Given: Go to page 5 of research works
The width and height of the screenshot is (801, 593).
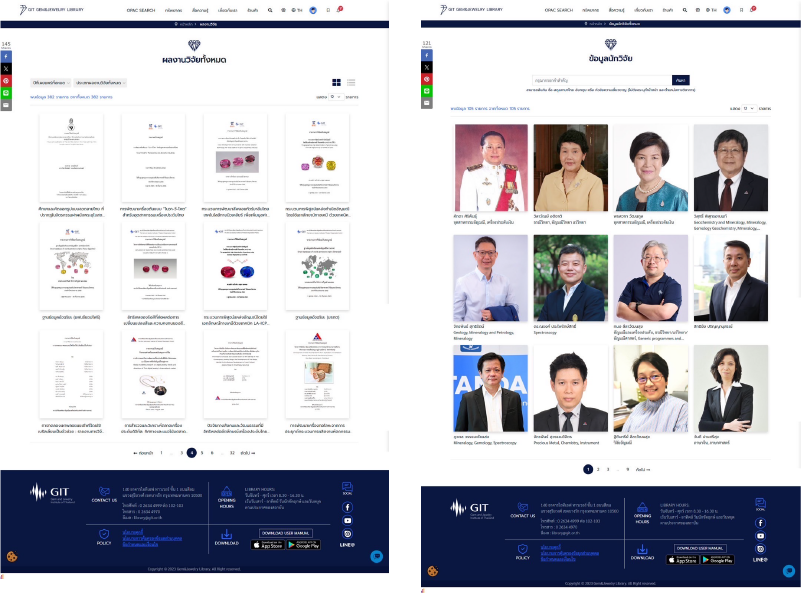Looking at the screenshot, I should pos(202,453).
